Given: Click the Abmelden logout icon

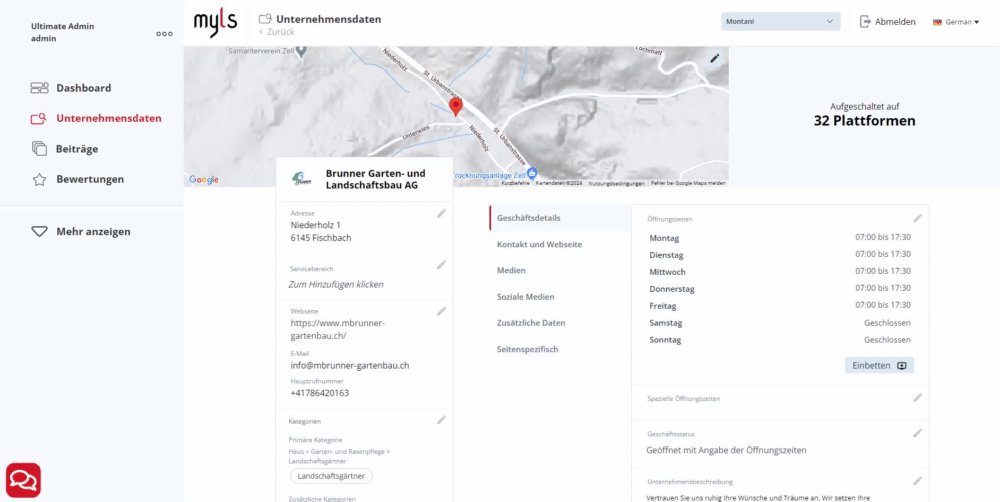Looking at the screenshot, I should (865, 22).
